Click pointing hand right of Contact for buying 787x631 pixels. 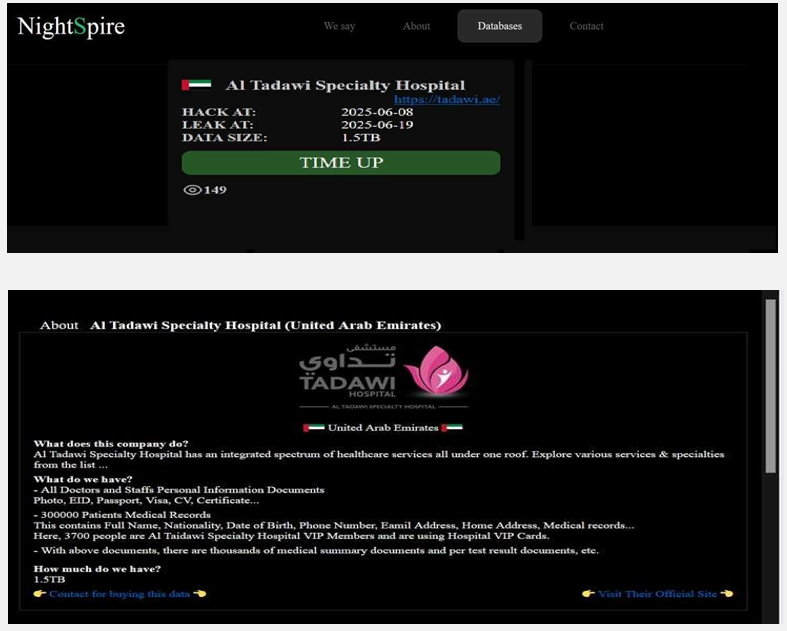199,594
